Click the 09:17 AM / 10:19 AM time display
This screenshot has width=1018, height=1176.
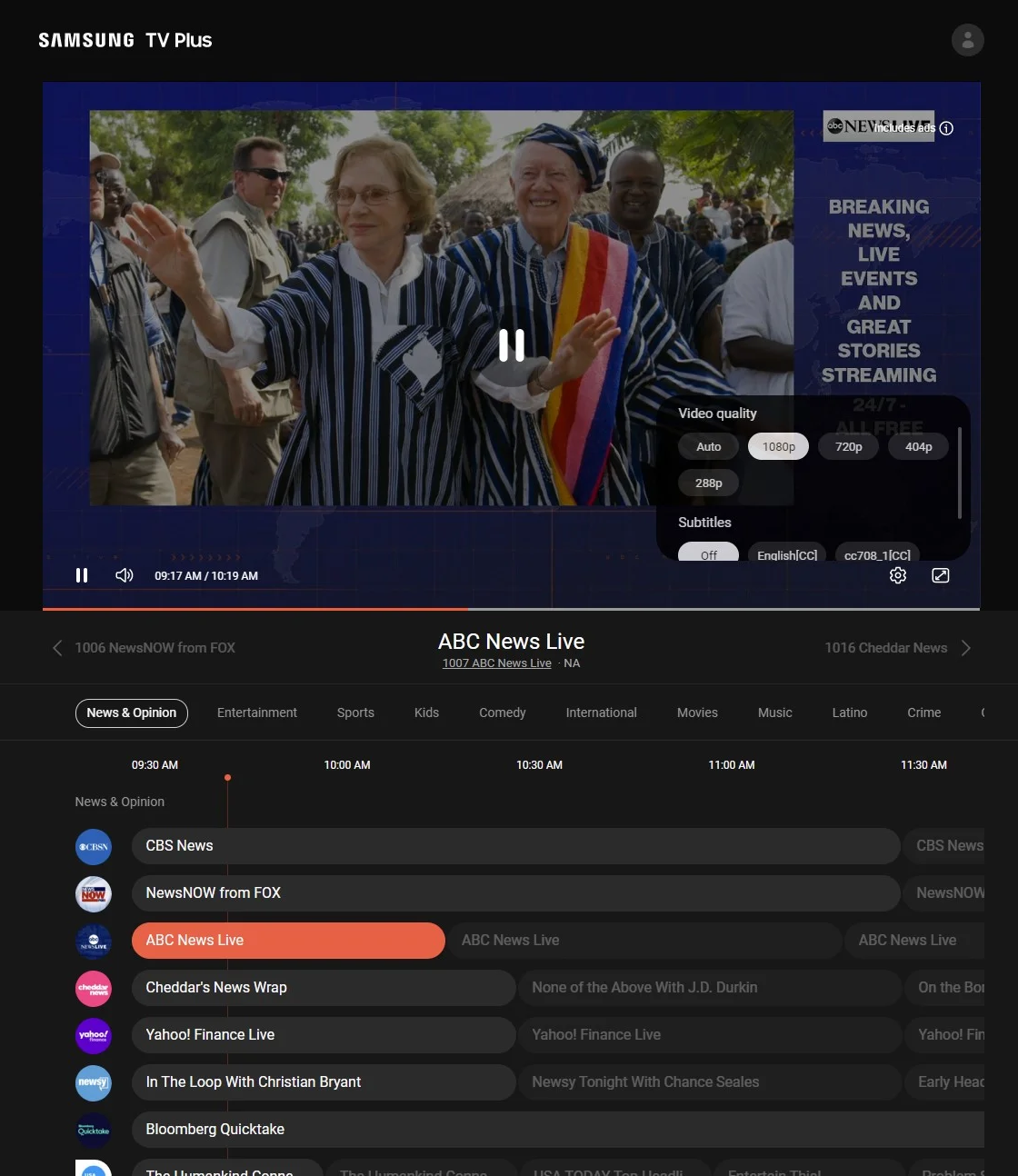point(206,576)
